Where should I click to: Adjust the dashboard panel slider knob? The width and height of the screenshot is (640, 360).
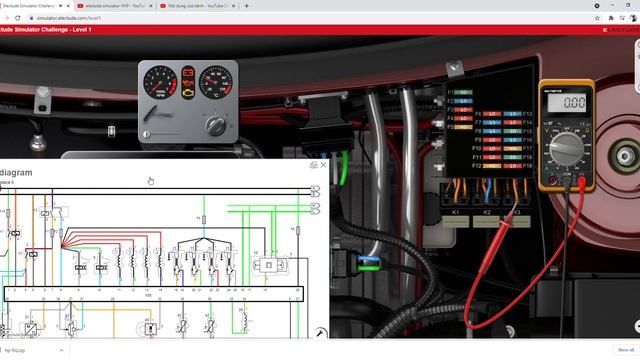pyautogui.click(x=147, y=134)
